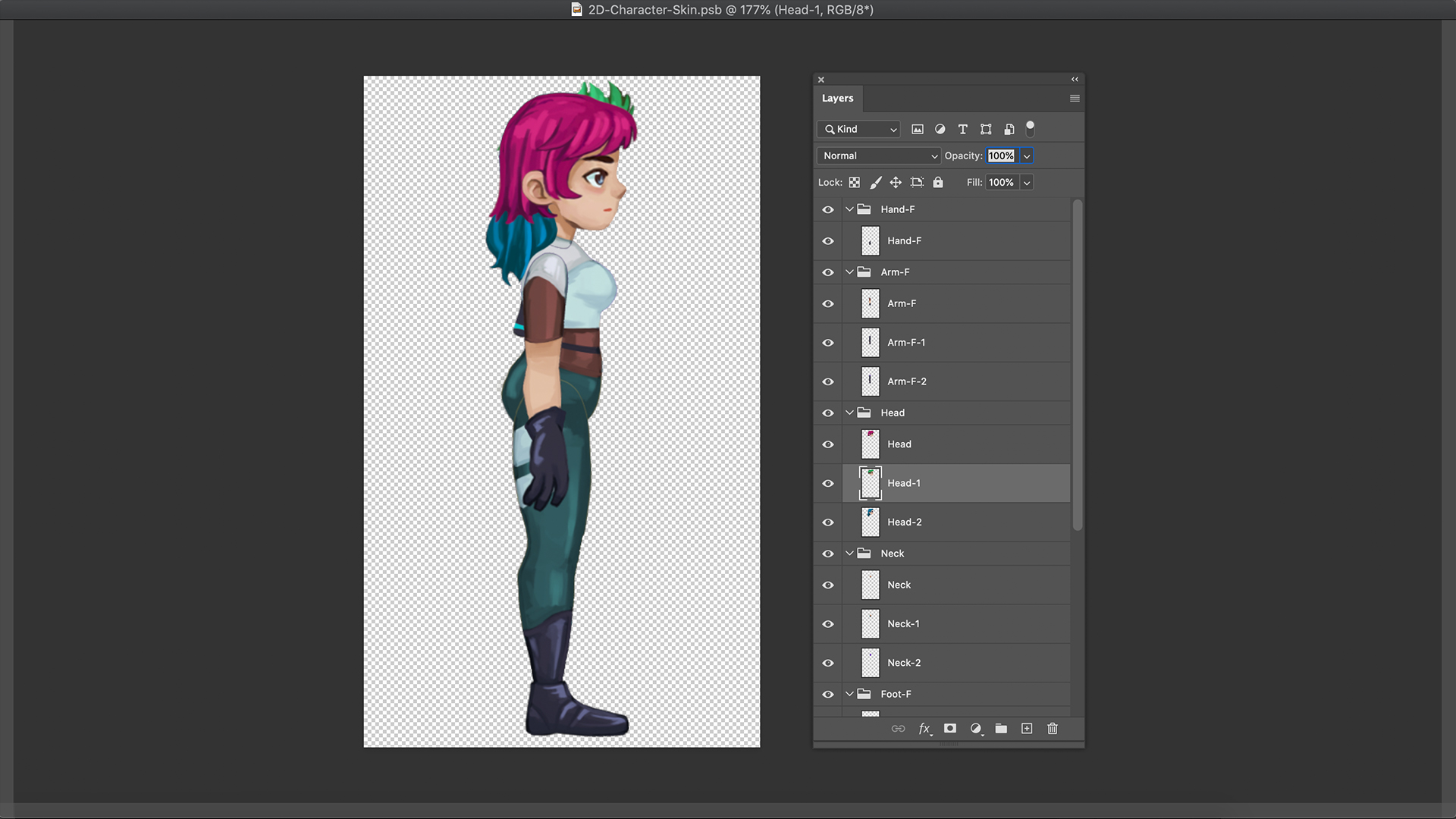This screenshot has height=819, width=1456.
Task: Select the Head-1 layer thumbnail
Action: [869, 482]
